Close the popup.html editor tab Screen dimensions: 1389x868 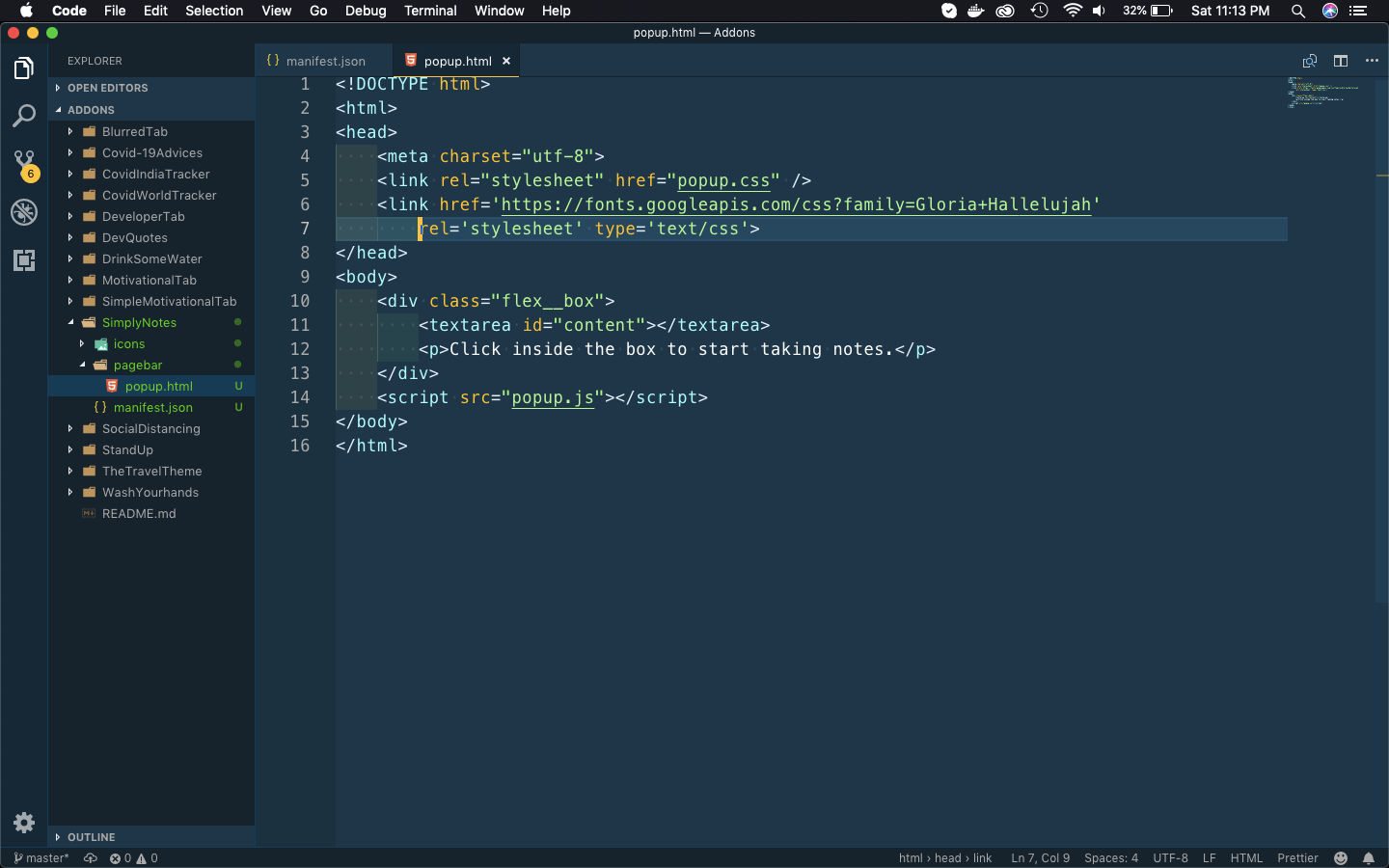tap(506, 61)
